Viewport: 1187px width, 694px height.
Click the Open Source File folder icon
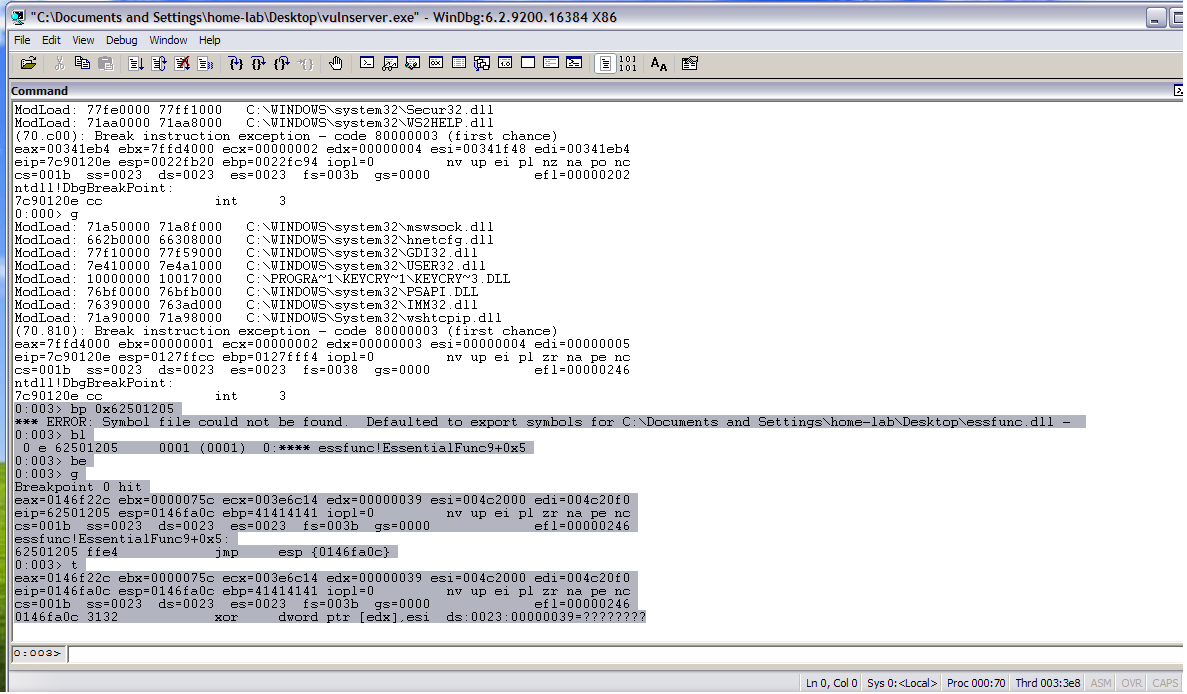pos(29,64)
